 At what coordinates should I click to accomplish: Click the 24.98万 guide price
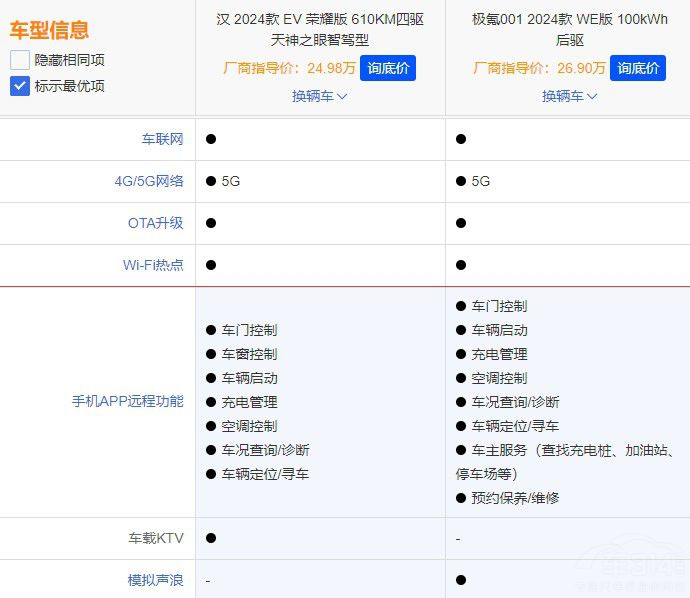pos(331,68)
